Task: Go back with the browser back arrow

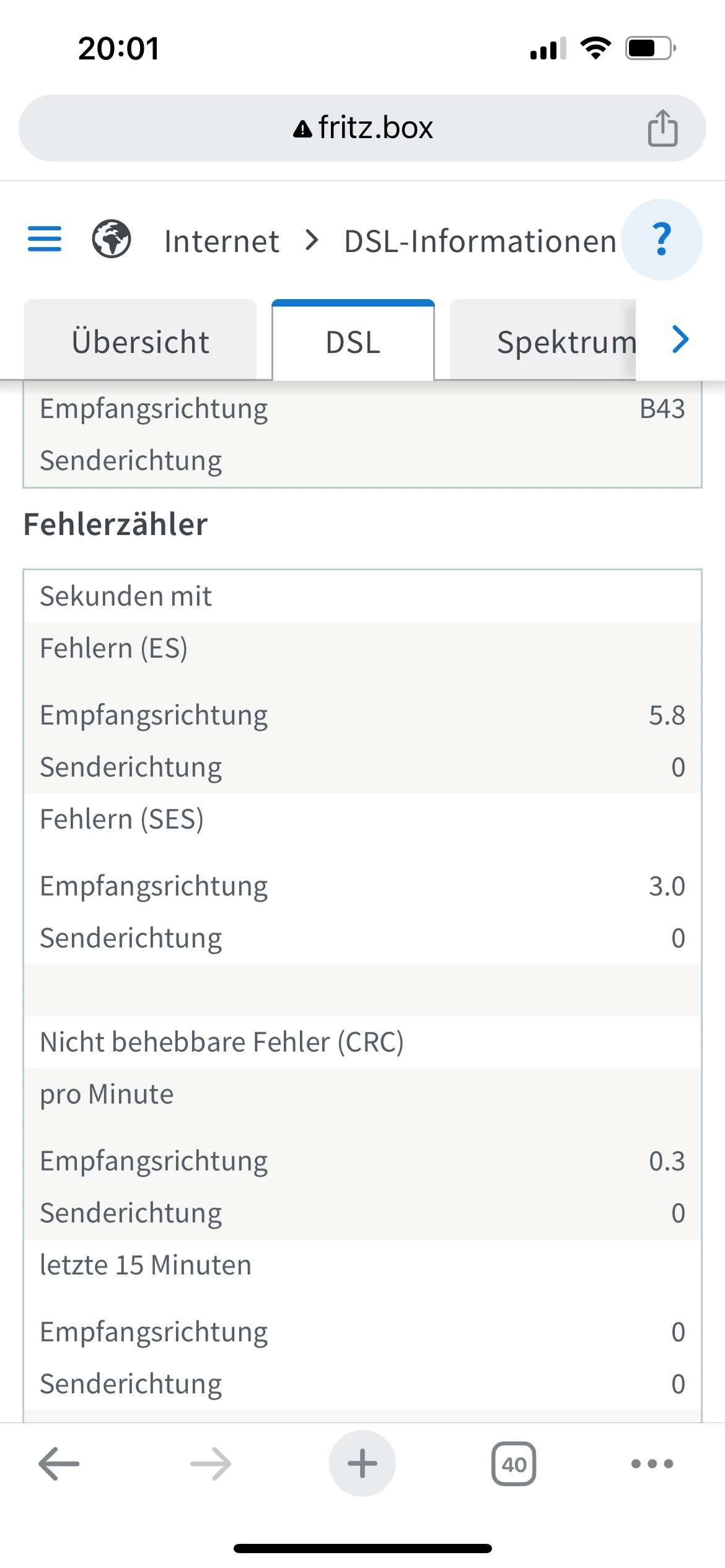Action: 59,1464
